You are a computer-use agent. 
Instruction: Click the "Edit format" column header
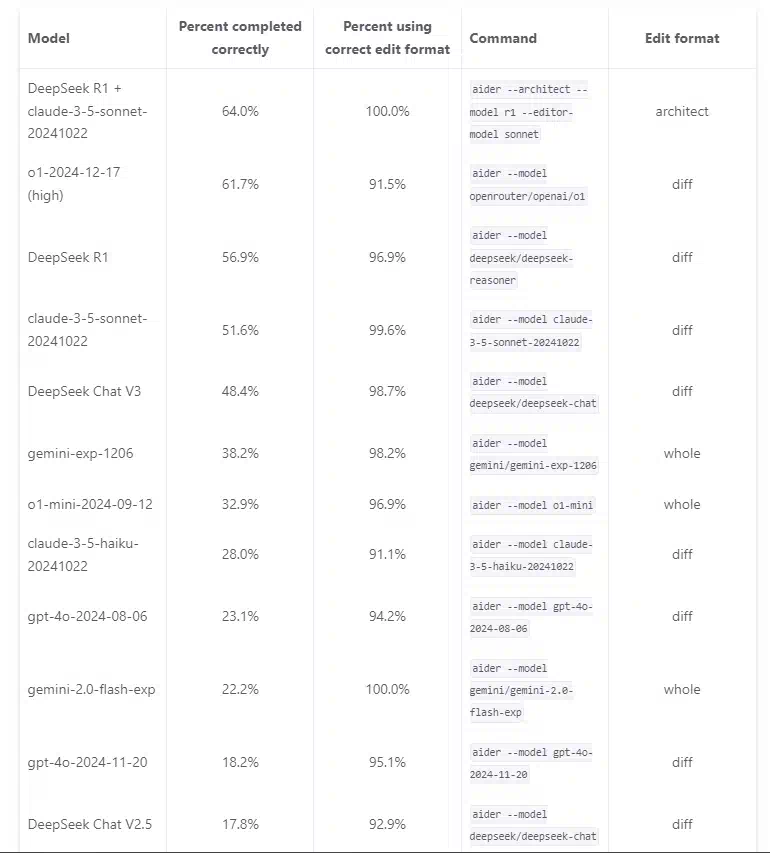682,39
